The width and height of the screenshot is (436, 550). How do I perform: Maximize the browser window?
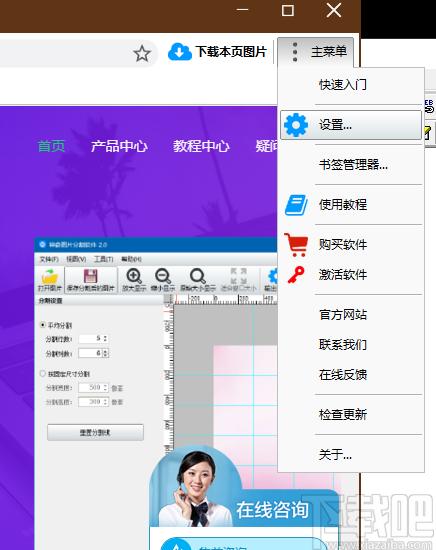288,10
